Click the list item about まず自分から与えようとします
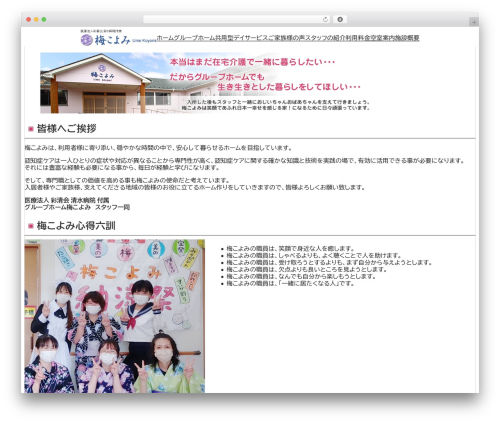The width and height of the screenshot is (500, 423). 329,262
